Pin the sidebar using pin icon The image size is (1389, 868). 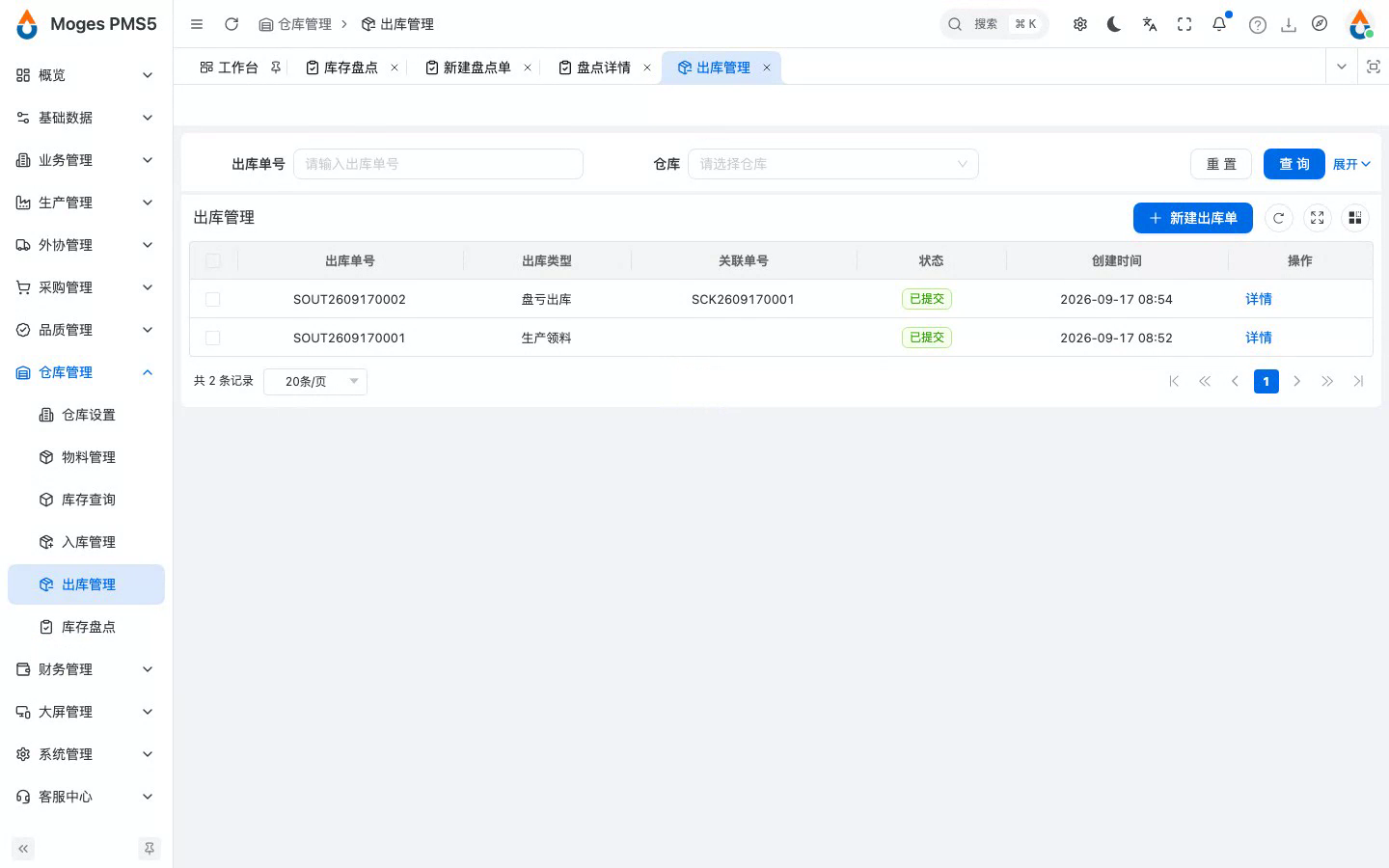150,849
